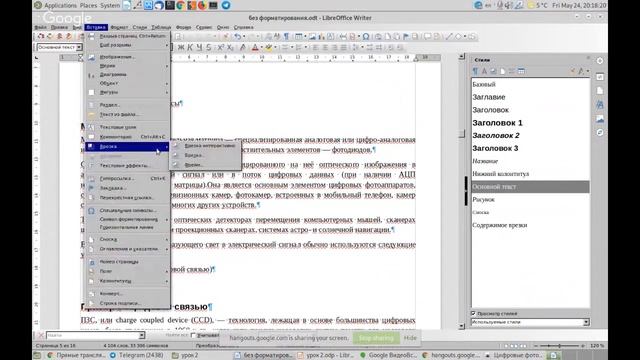Open the 'Формат' menu
Image resolution: width=640 pixels, height=360 pixels.
(119, 27)
